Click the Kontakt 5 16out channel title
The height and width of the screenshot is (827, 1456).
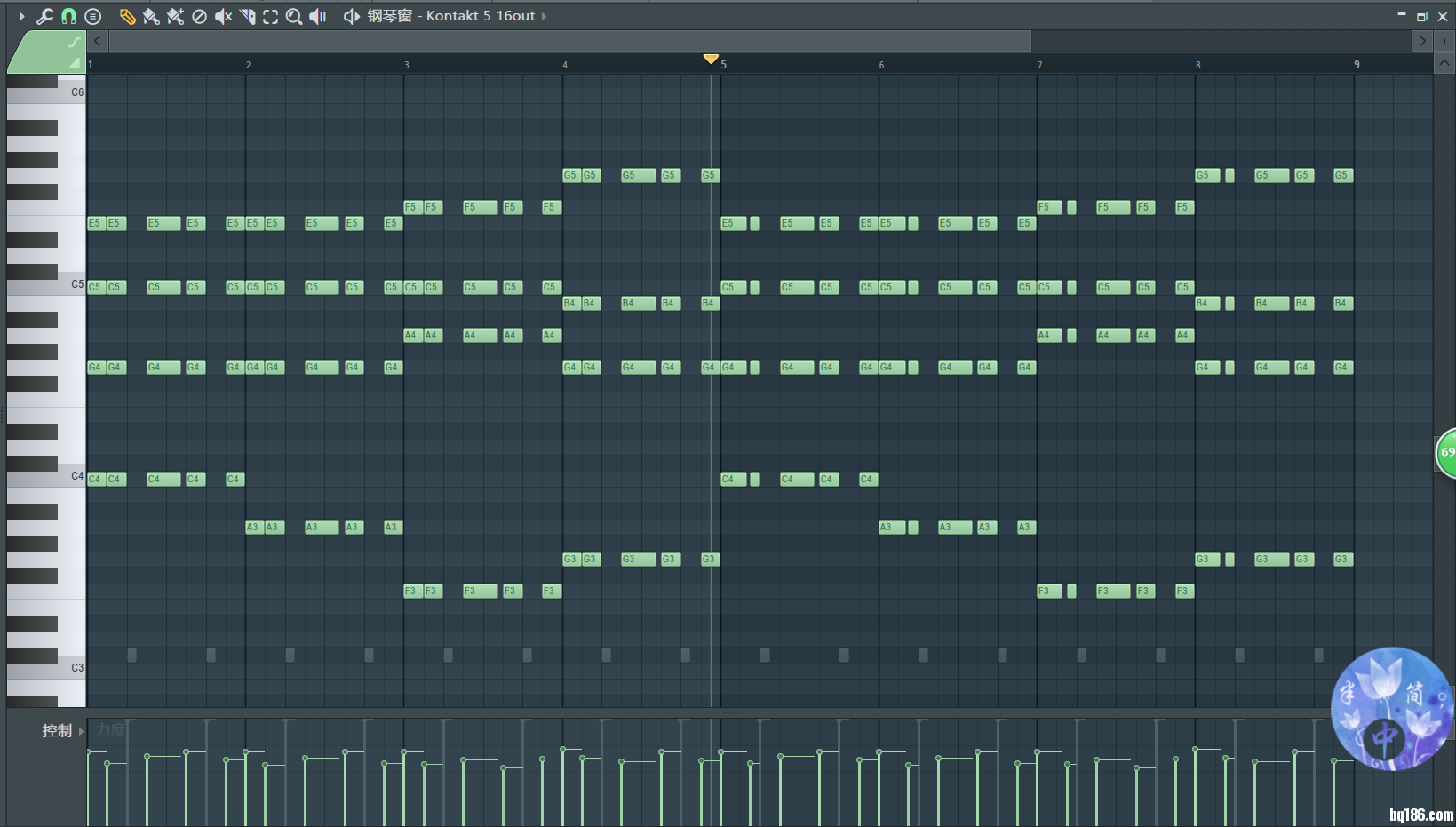point(481,16)
